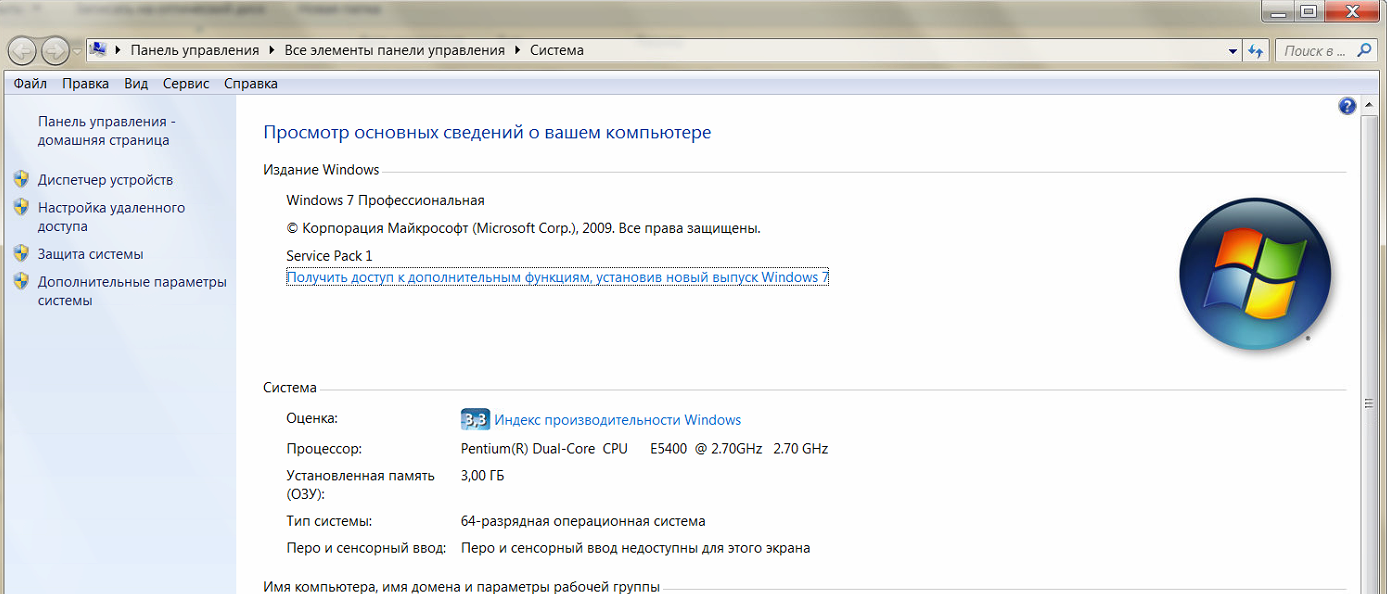Image resolution: width=1387 pixels, height=594 pixels.
Task: Minimize the window with the minimize button
Action: [1277, 11]
